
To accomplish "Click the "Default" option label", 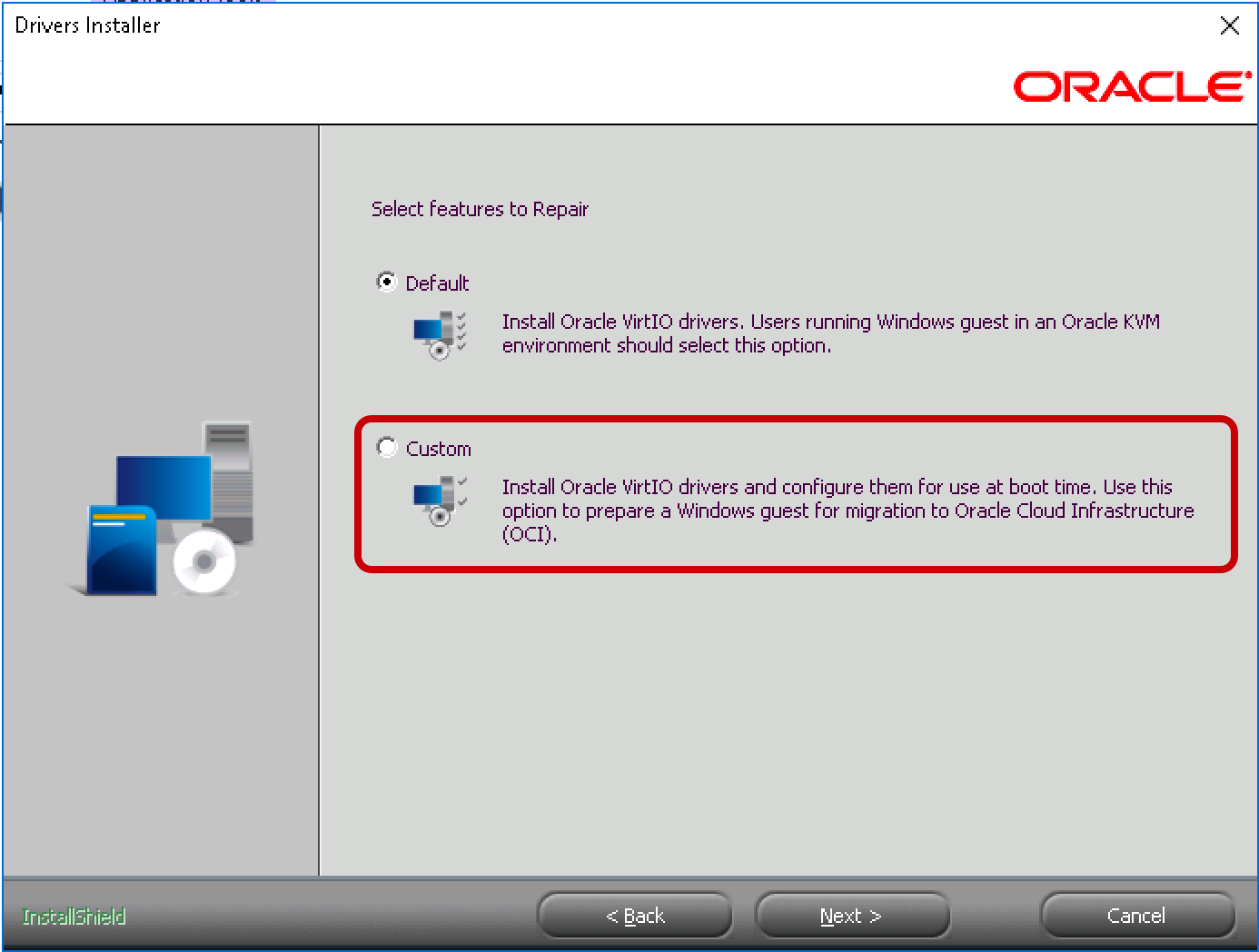I will 437,283.
